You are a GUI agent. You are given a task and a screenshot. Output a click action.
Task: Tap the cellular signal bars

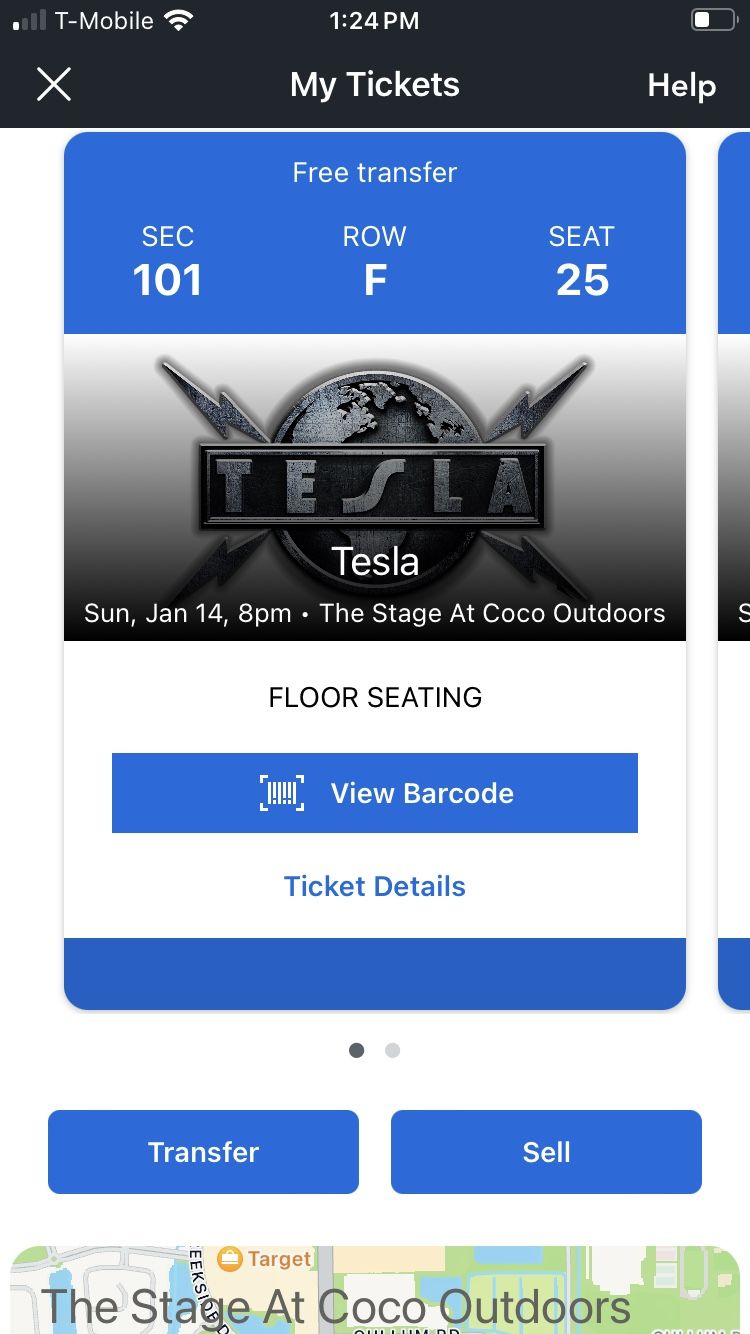click(30, 21)
